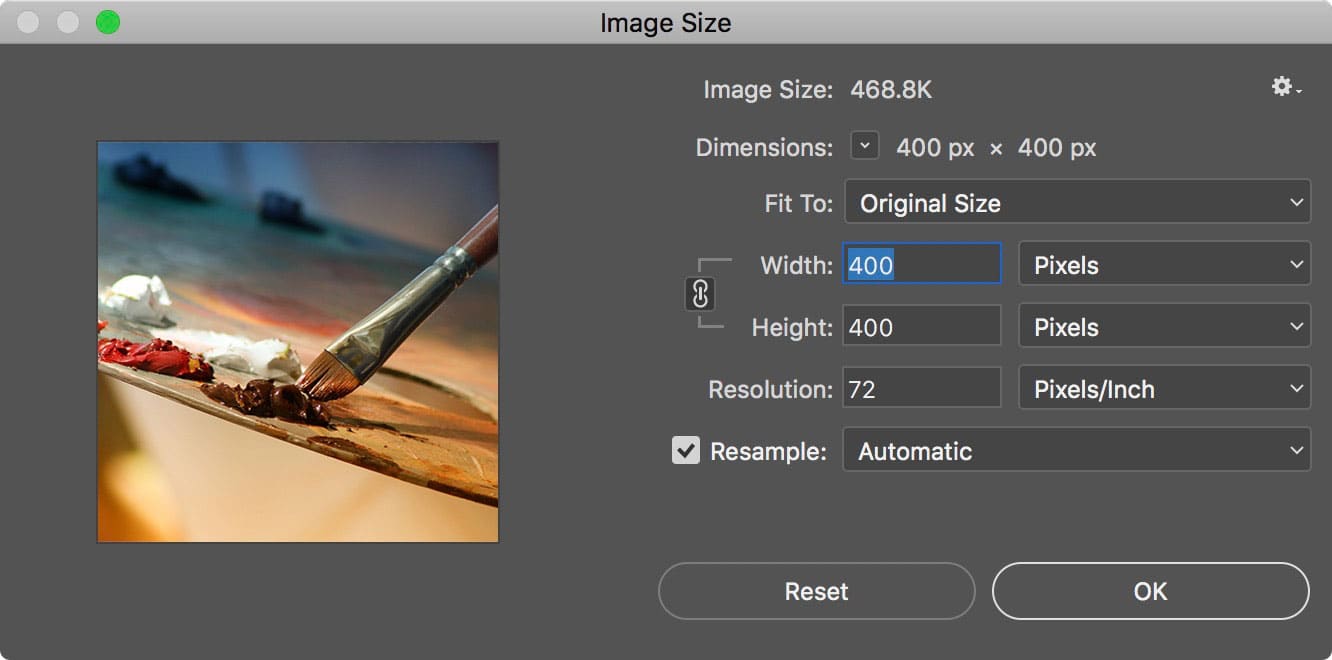Open the Resample Automatic method dropdown
The image size is (1332, 660).
[x=1077, y=451]
